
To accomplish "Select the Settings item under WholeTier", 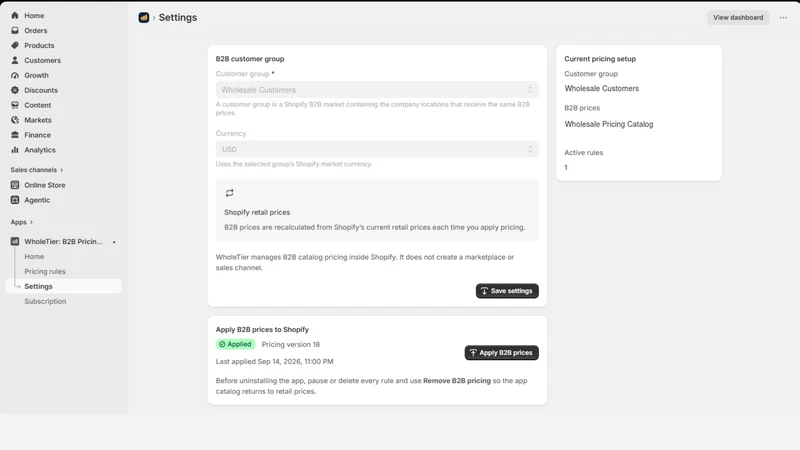I will 63,286.
